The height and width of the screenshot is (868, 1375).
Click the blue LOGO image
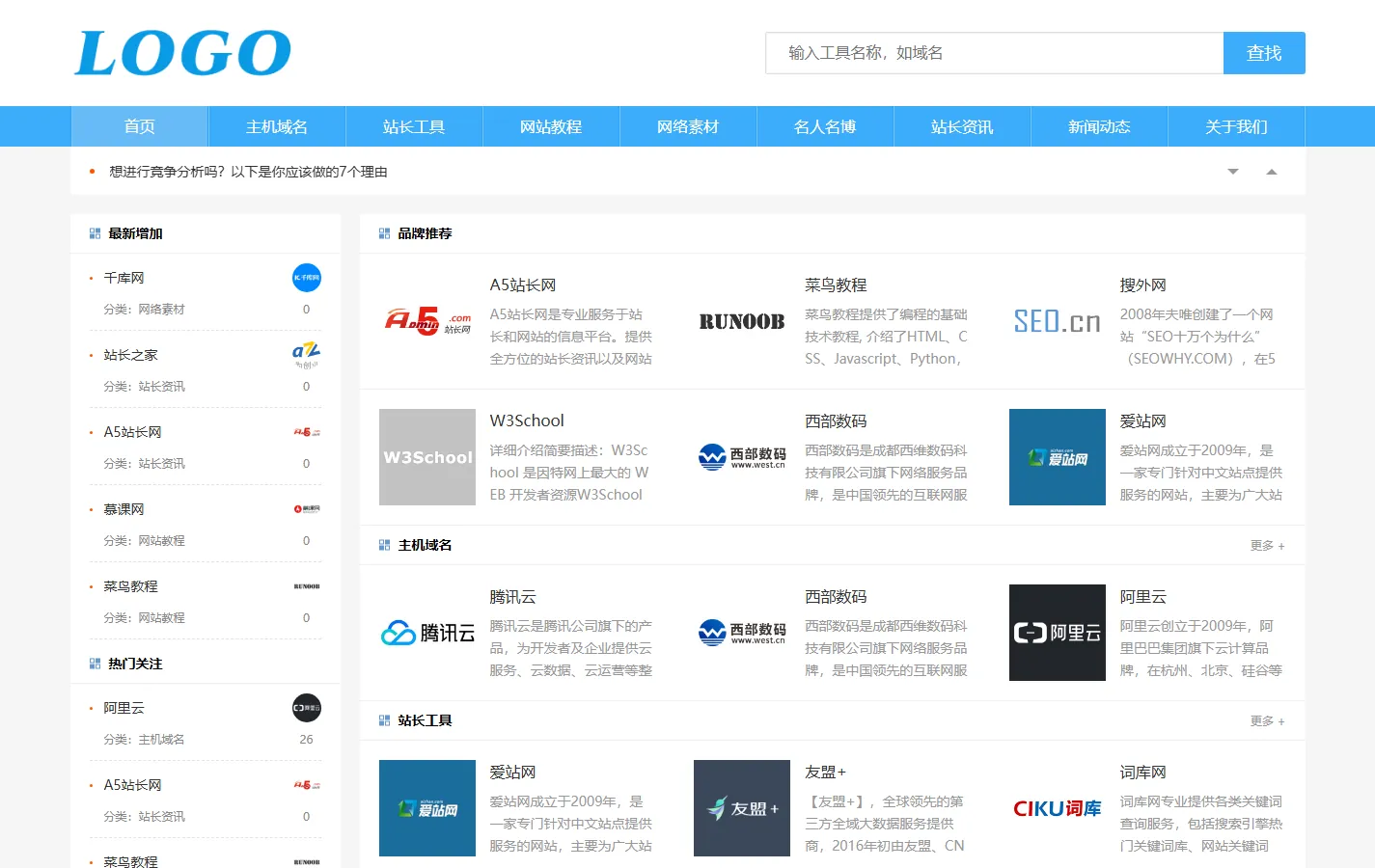183,53
